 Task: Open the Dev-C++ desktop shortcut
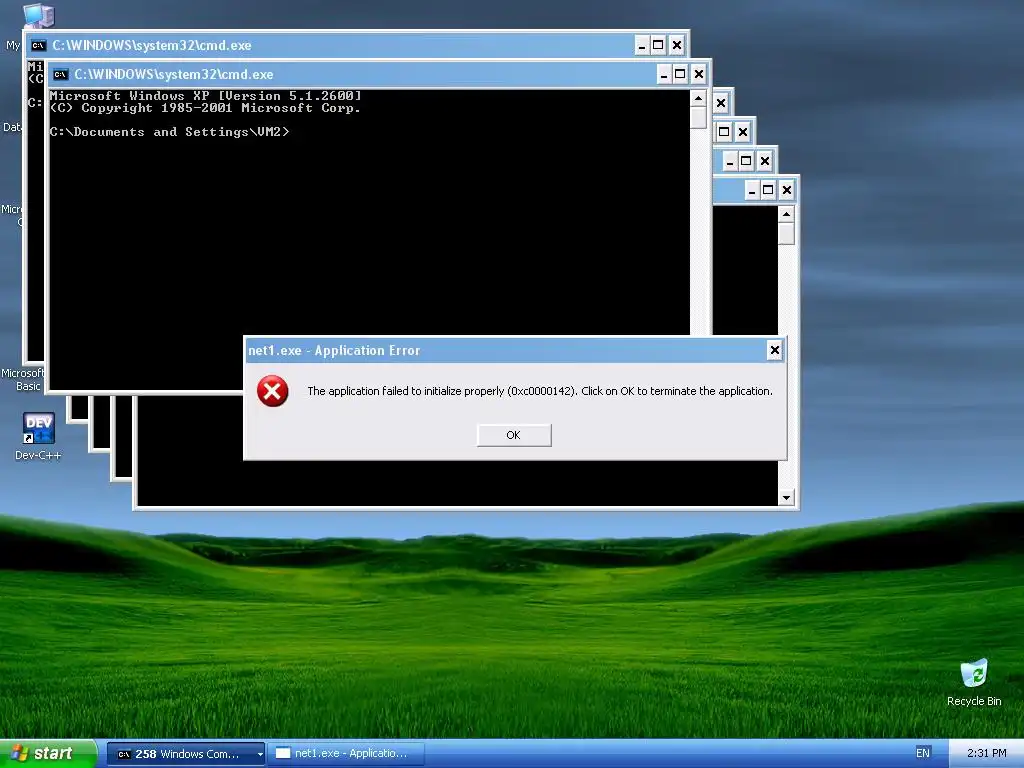point(38,436)
